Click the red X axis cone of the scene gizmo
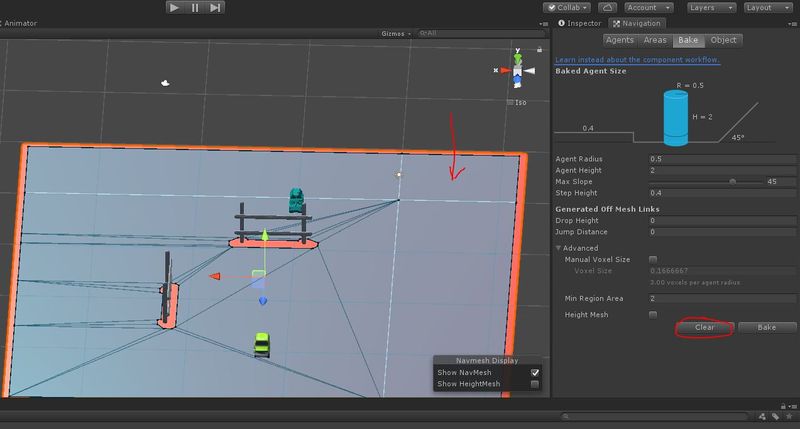Viewport: 800px width, 429px height. [x=505, y=70]
